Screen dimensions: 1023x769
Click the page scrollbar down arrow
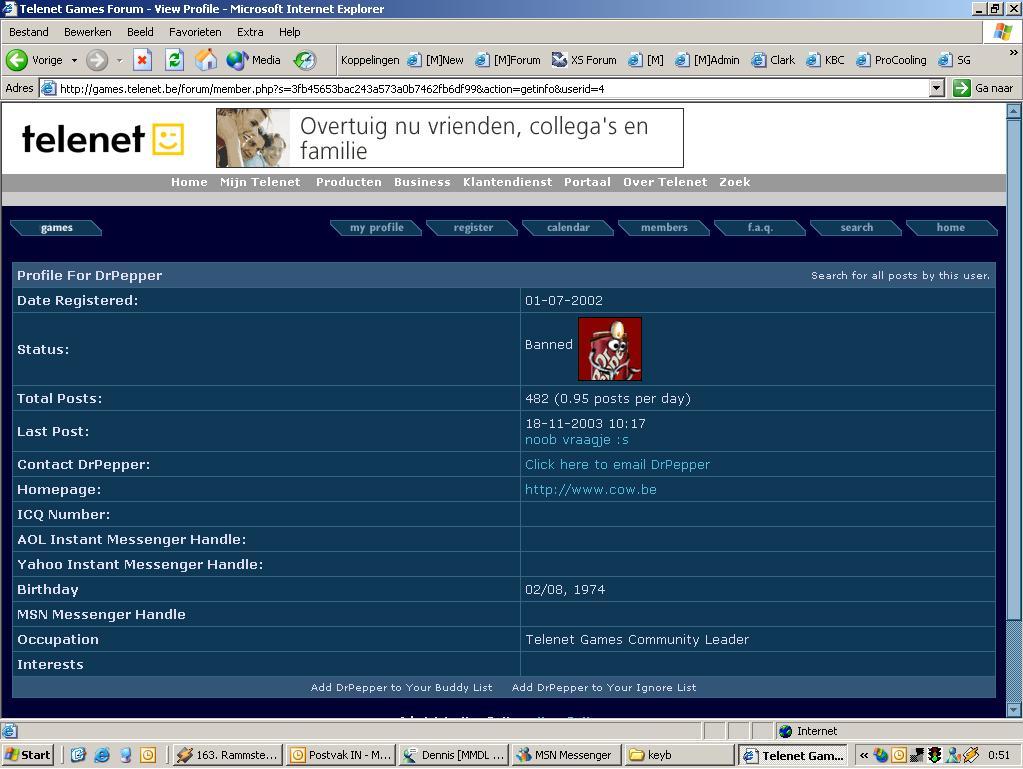tap(1013, 710)
